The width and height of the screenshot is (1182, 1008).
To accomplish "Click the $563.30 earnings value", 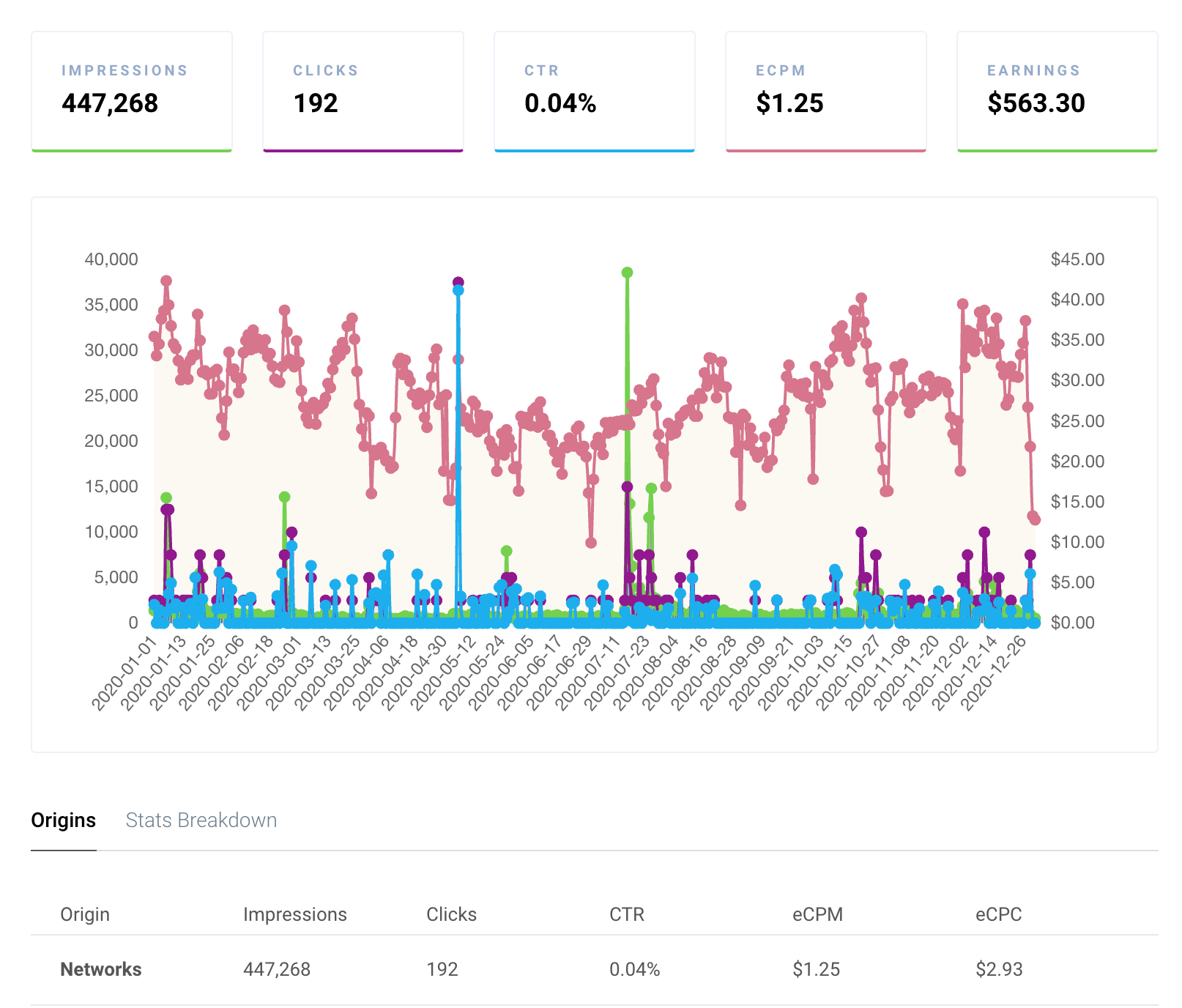I will tap(1037, 104).
